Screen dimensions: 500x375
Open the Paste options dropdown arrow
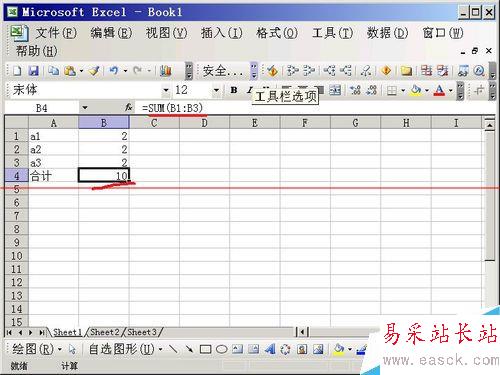pos(81,71)
